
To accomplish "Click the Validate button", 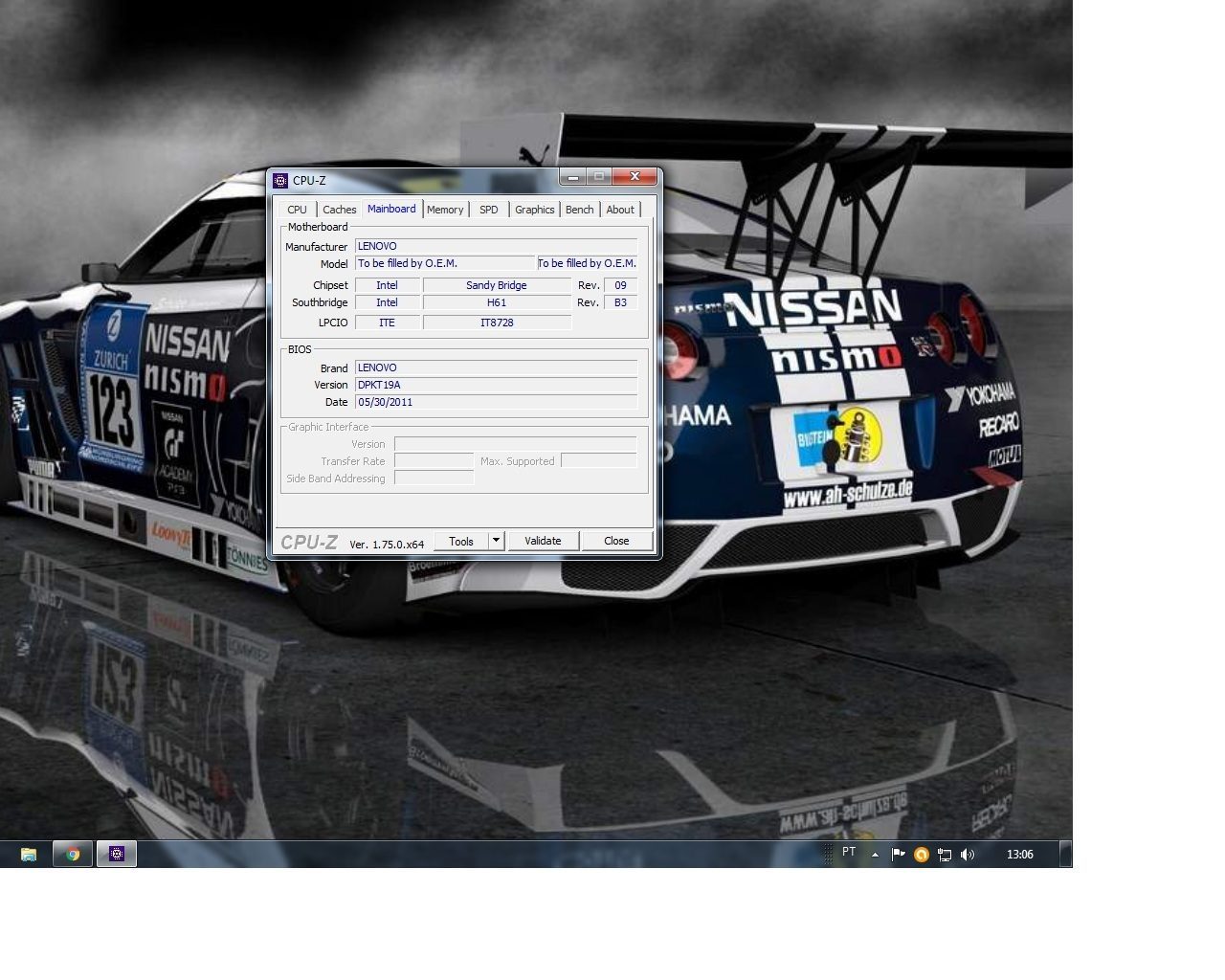I will [543, 541].
